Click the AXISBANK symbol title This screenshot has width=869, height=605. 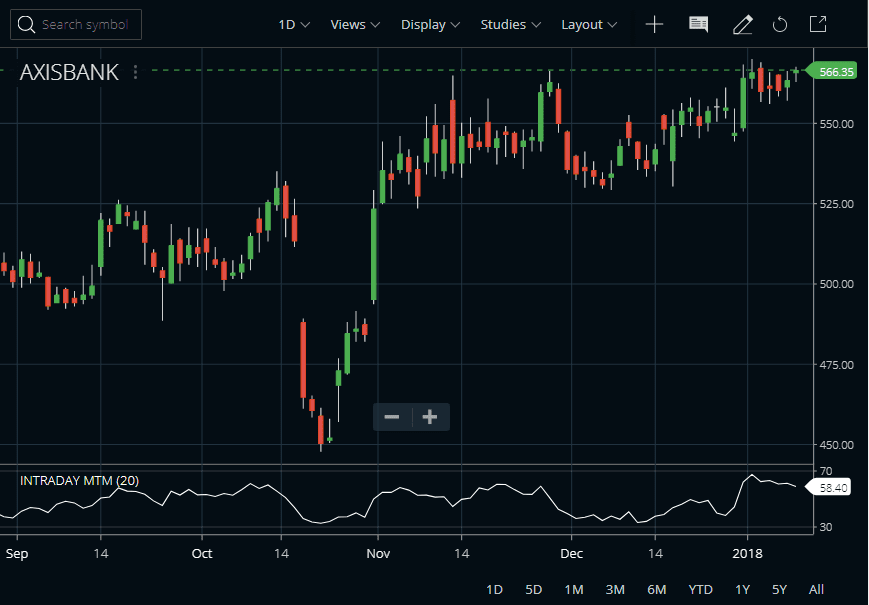(x=69, y=72)
